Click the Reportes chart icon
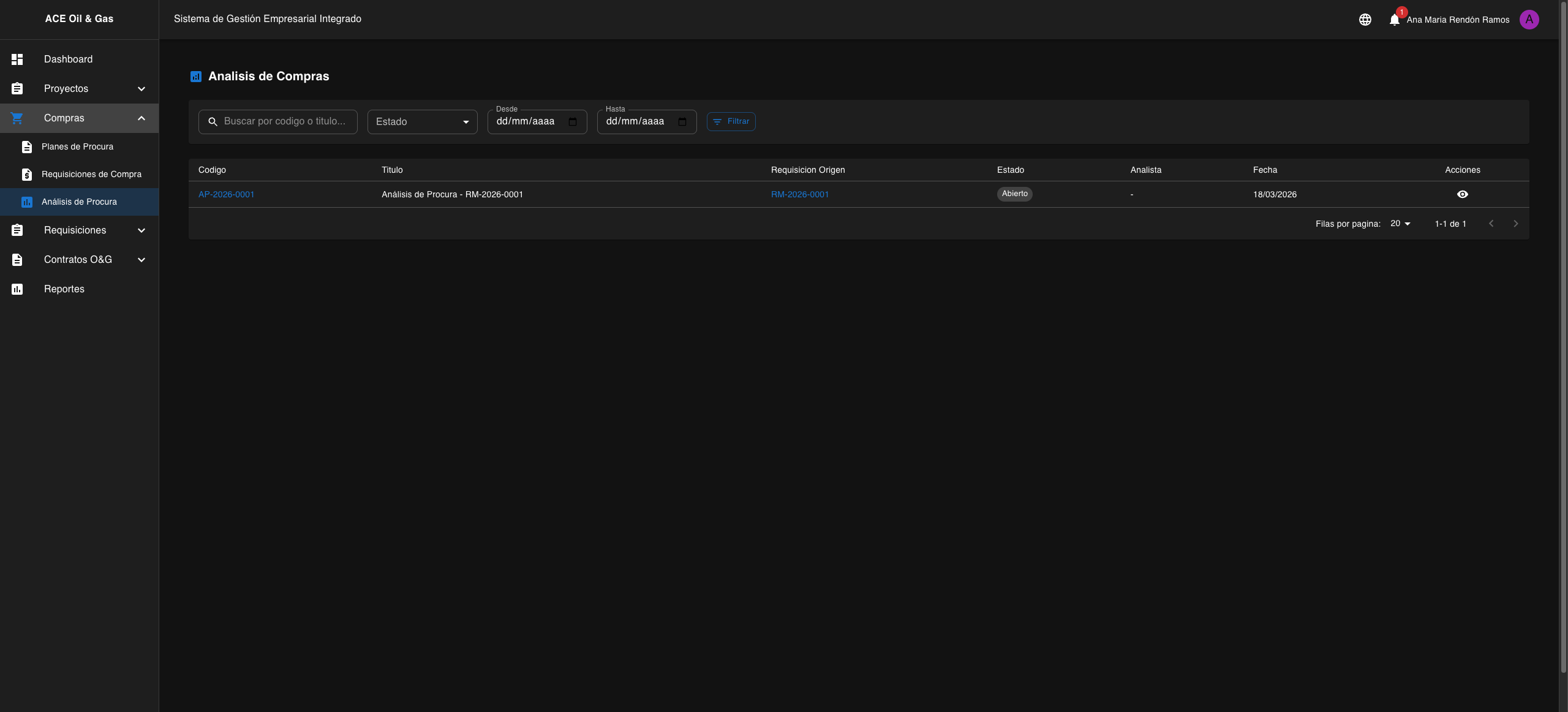 pyautogui.click(x=17, y=289)
